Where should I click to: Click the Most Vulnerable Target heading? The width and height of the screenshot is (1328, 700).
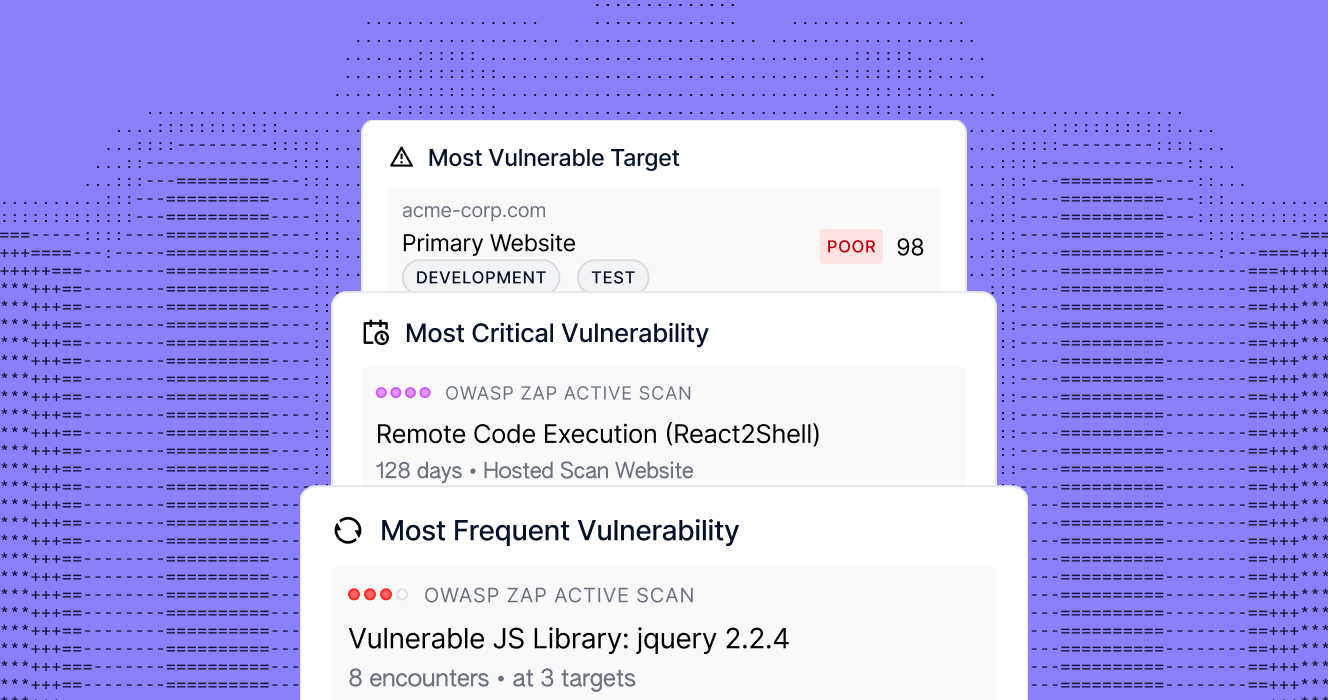point(554,158)
